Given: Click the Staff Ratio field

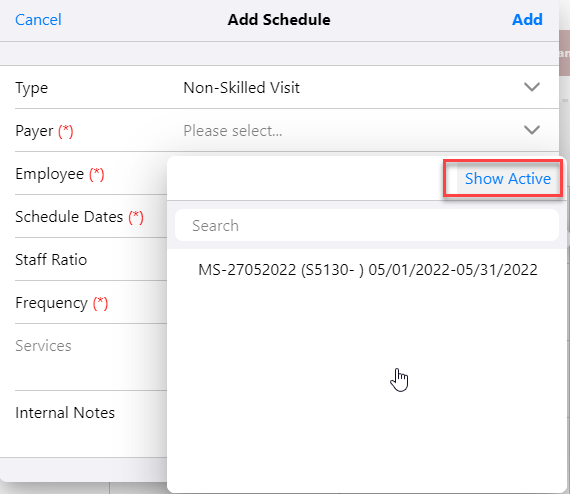Looking at the screenshot, I should (91, 260).
